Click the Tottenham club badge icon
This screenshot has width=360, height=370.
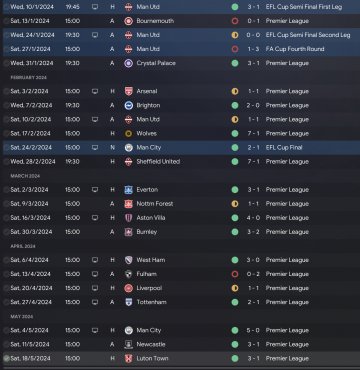click(128, 302)
